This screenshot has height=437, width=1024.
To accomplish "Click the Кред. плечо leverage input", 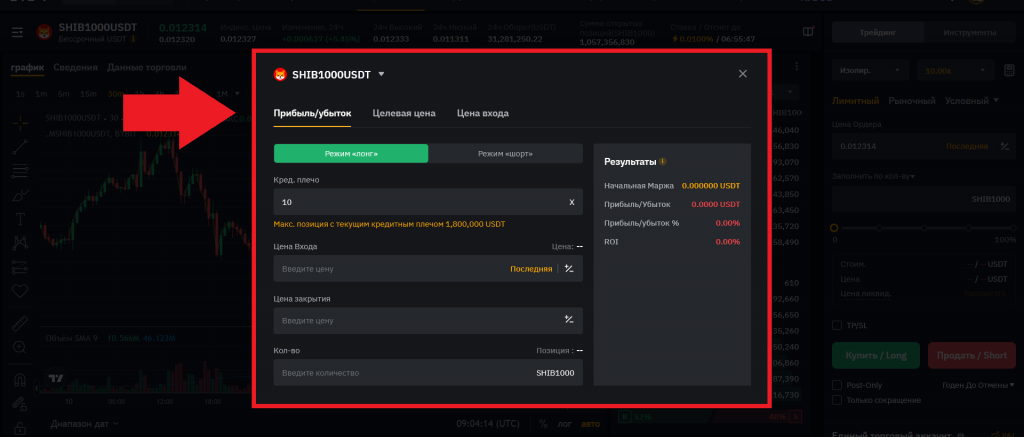I will coord(428,202).
